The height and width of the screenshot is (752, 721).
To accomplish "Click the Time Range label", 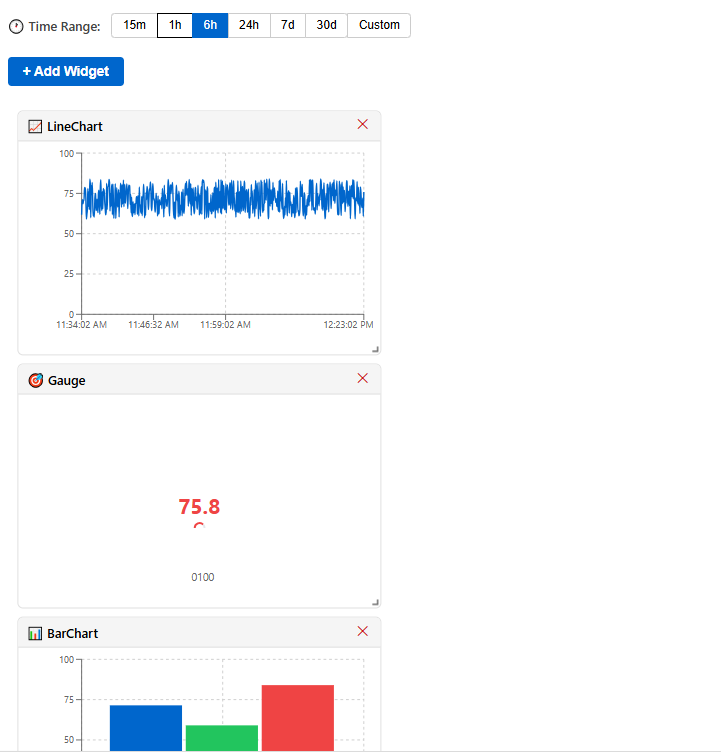I will [64, 26].
